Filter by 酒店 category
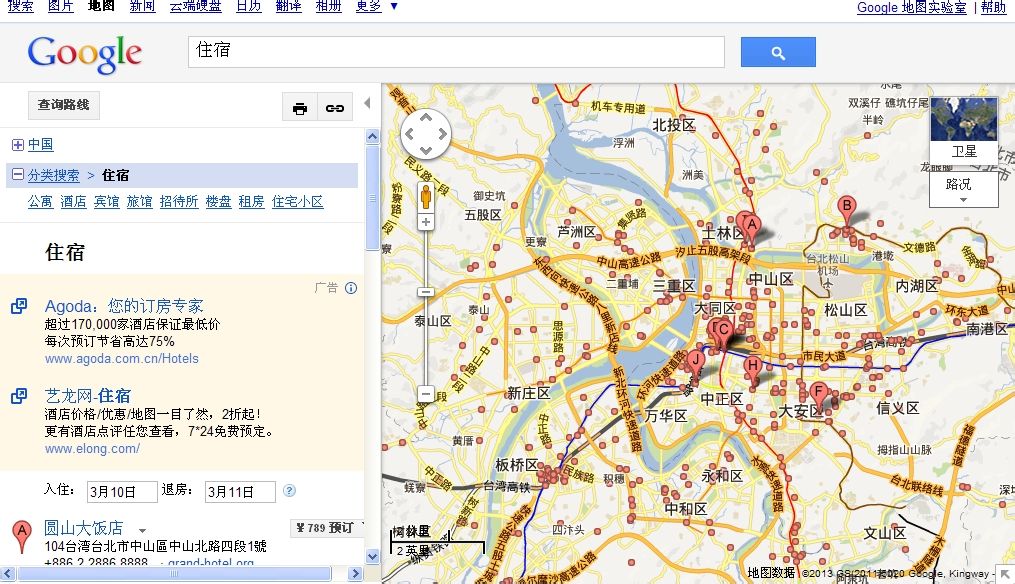This screenshot has height=584, width=1015. click(73, 201)
